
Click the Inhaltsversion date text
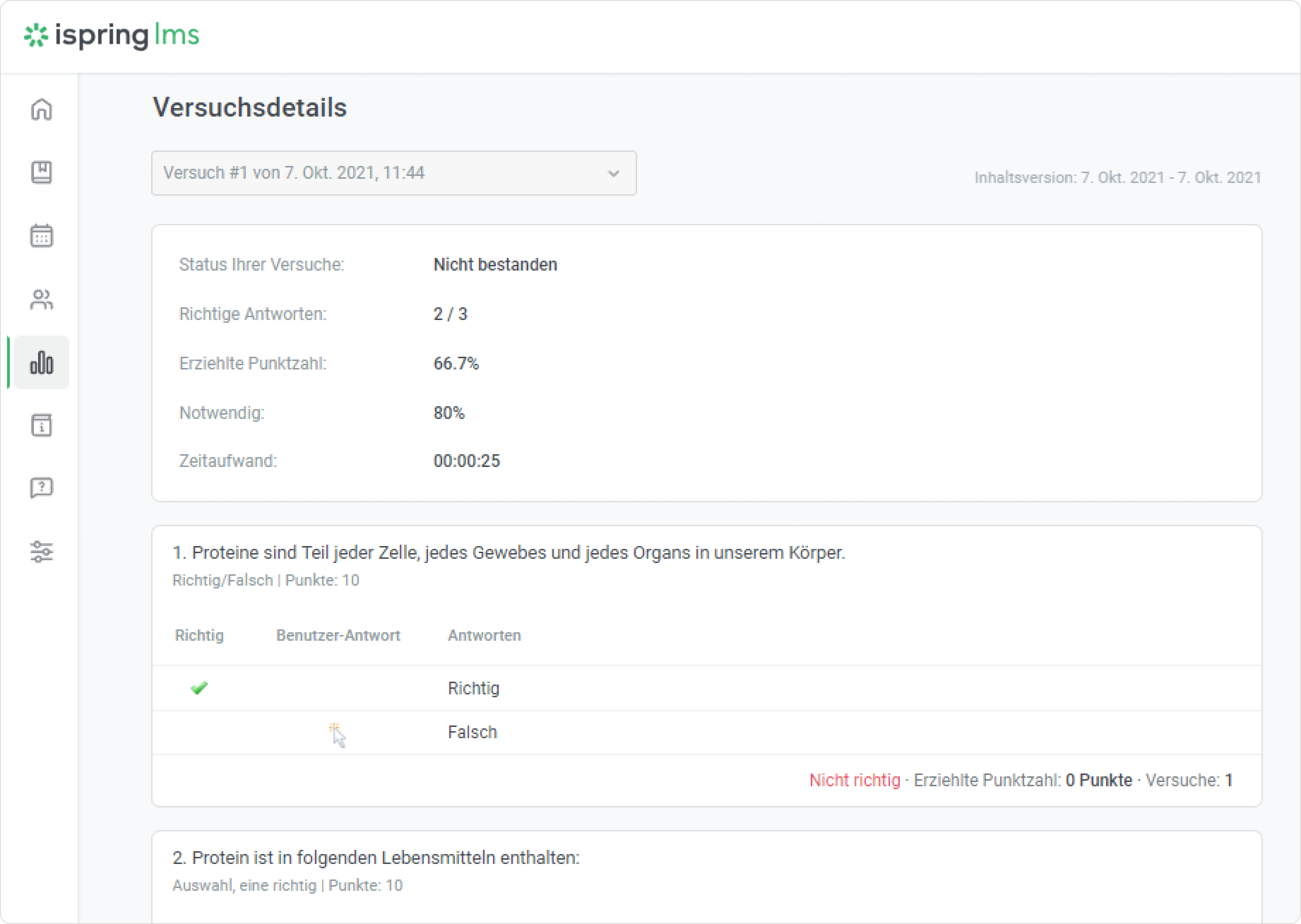[x=1118, y=178]
